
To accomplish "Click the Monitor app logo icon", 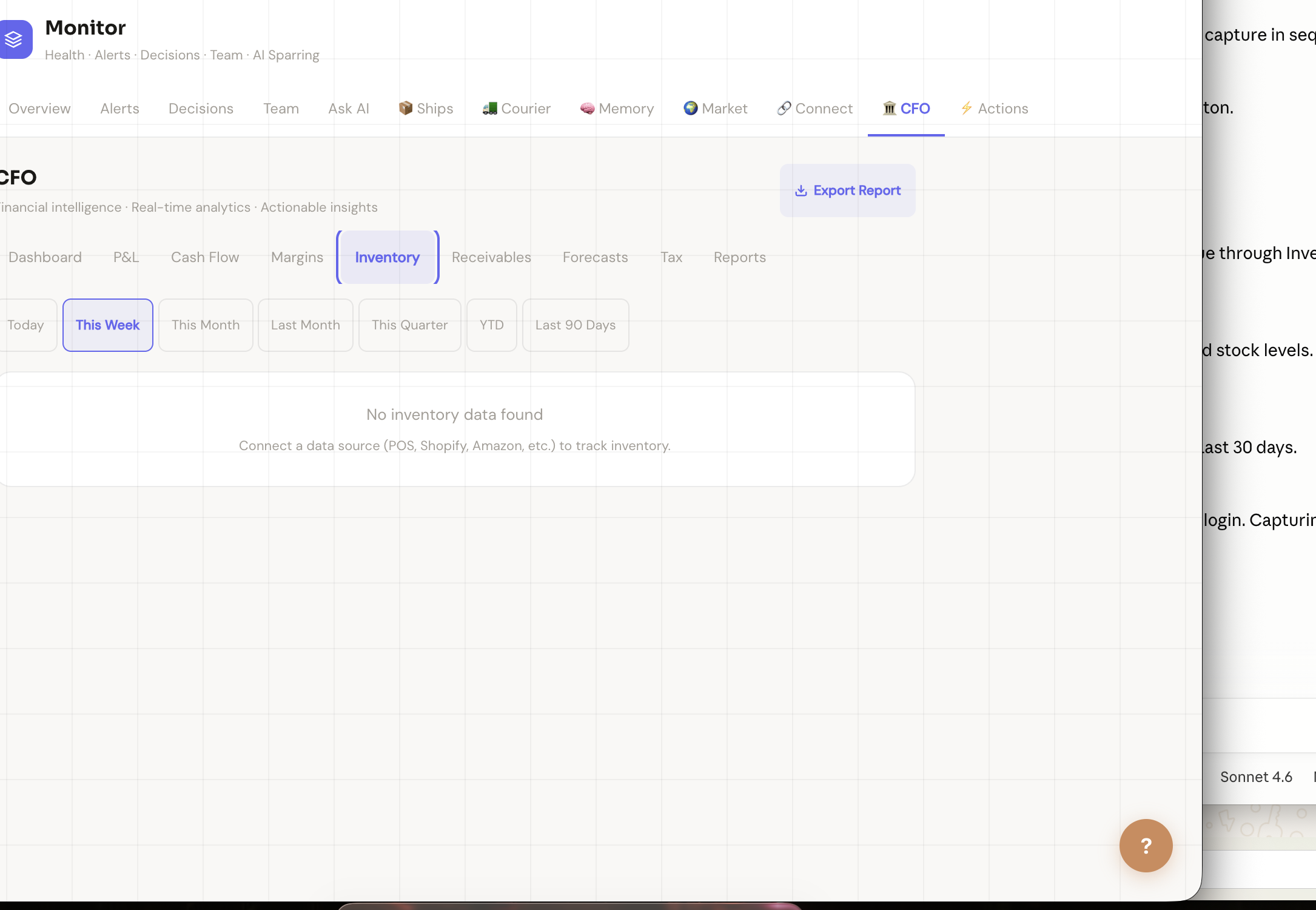I will point(15,39).
